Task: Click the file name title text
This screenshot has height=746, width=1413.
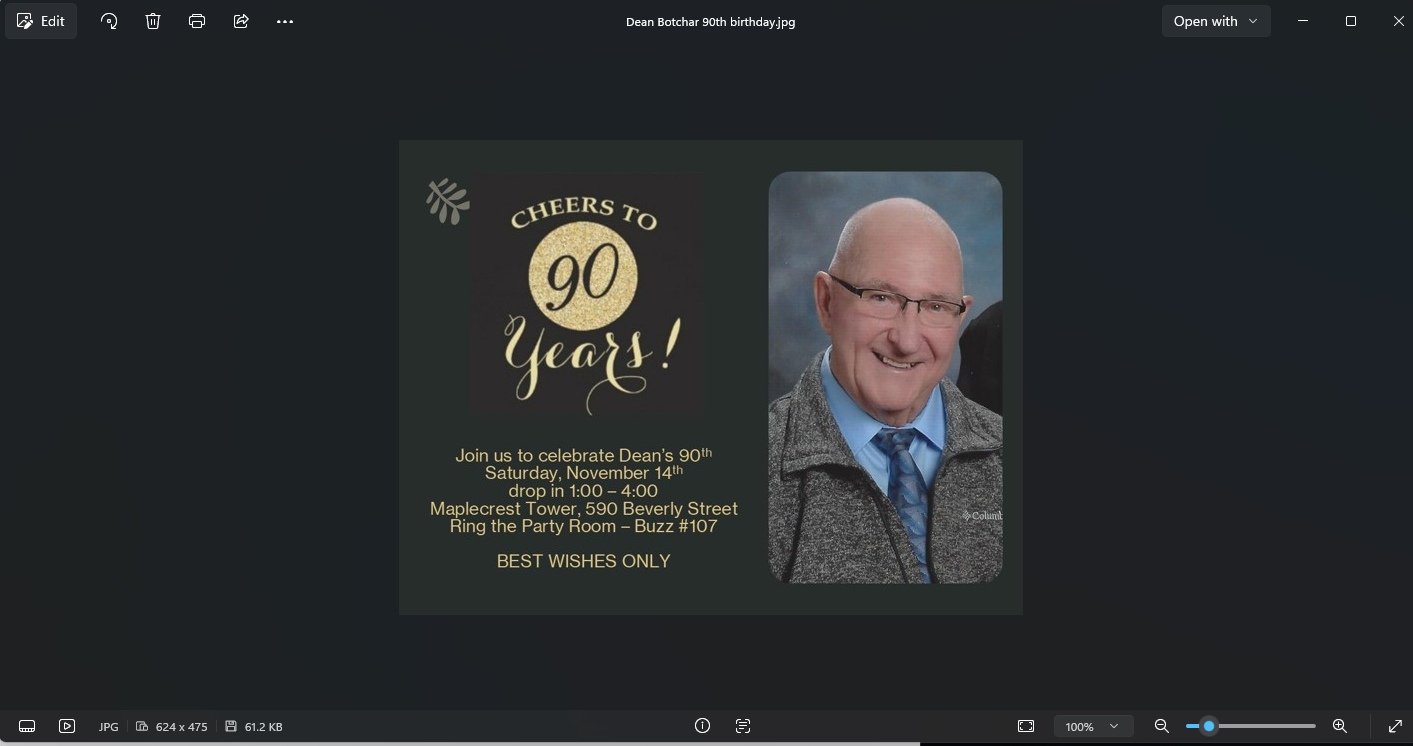Action: (x=711, y=22)
